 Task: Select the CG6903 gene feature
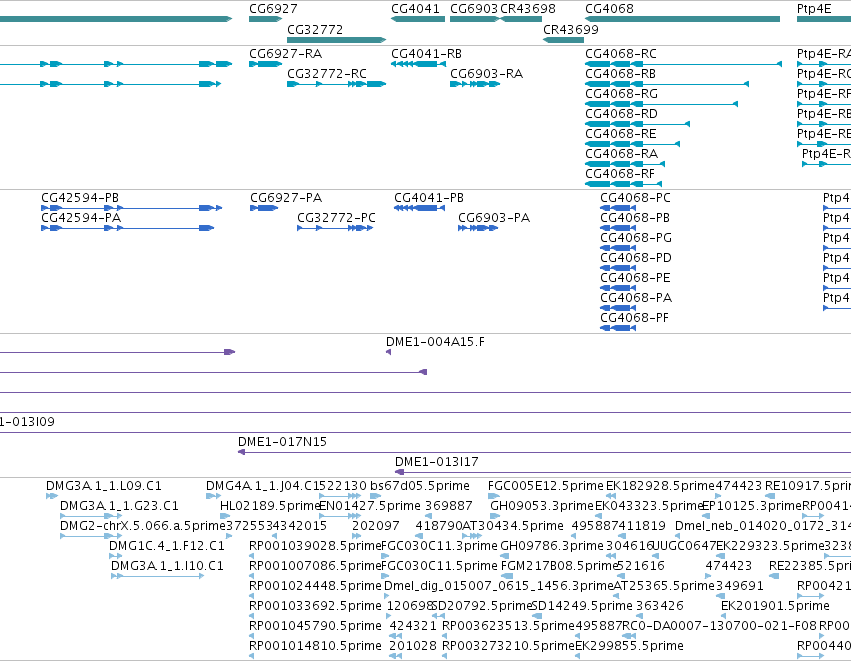(474, 19)
